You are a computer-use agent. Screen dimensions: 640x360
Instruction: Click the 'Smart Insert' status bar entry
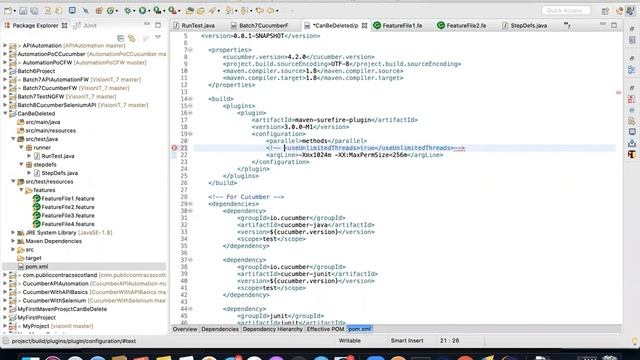click(407, 341)
